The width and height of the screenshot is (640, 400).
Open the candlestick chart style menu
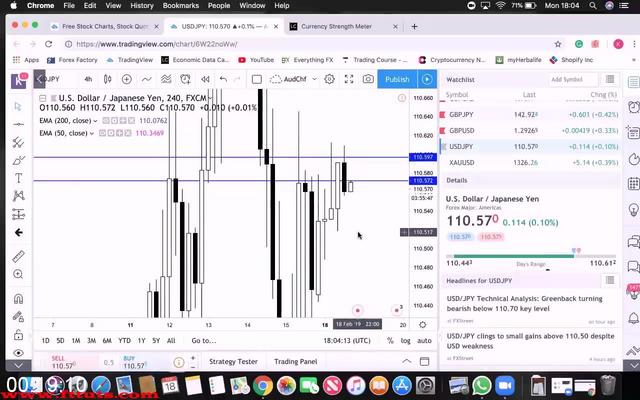coord(107,79)
